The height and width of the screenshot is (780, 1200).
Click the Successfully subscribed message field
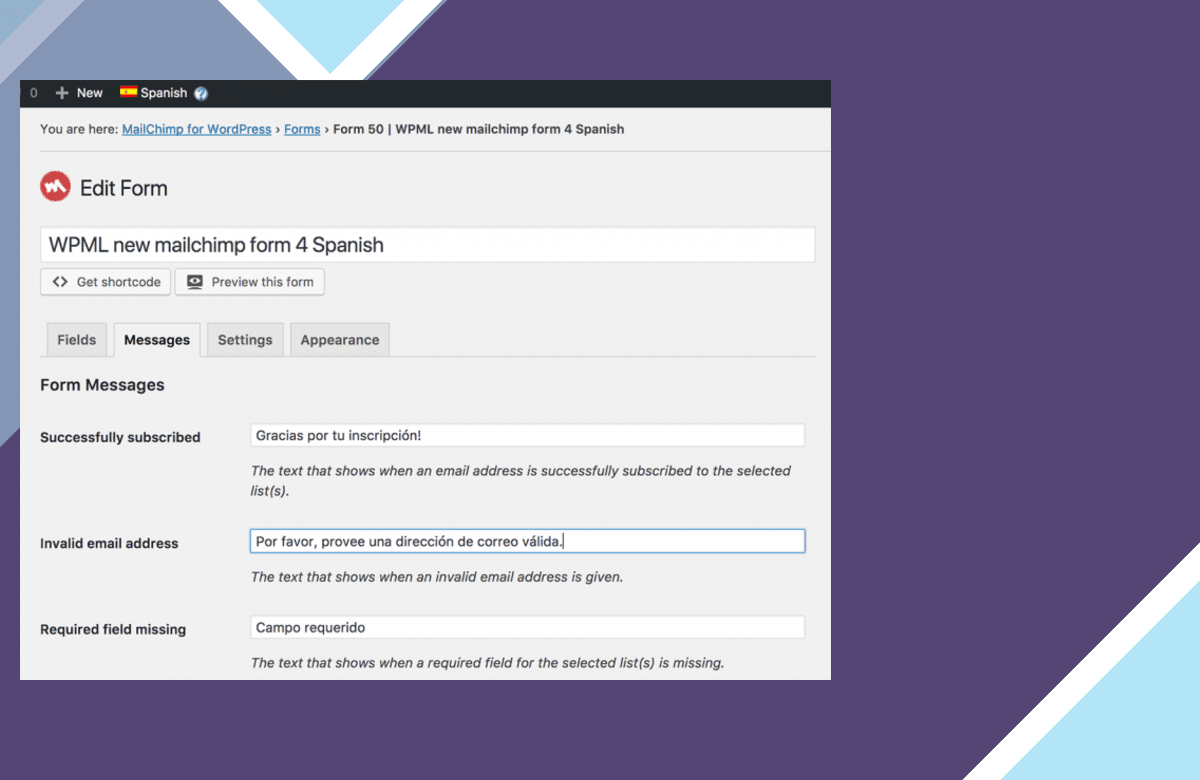tap(527, 435)
